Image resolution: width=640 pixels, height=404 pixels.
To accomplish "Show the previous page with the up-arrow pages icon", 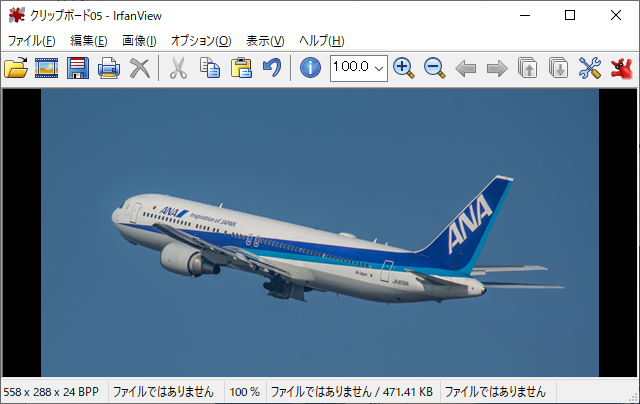I will (528, 68).
